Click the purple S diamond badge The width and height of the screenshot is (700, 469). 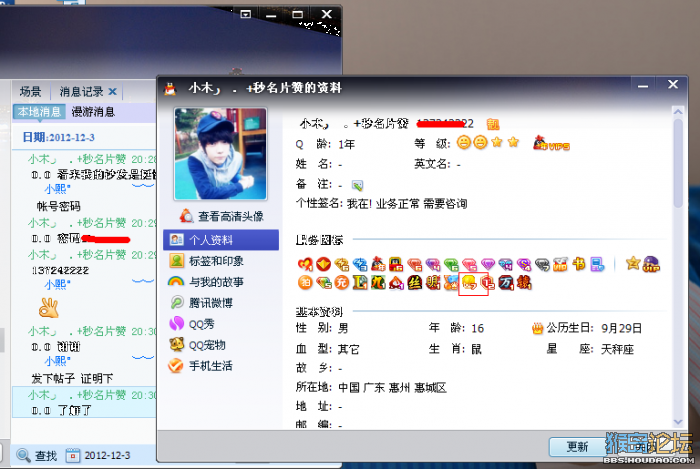[524, 264]
